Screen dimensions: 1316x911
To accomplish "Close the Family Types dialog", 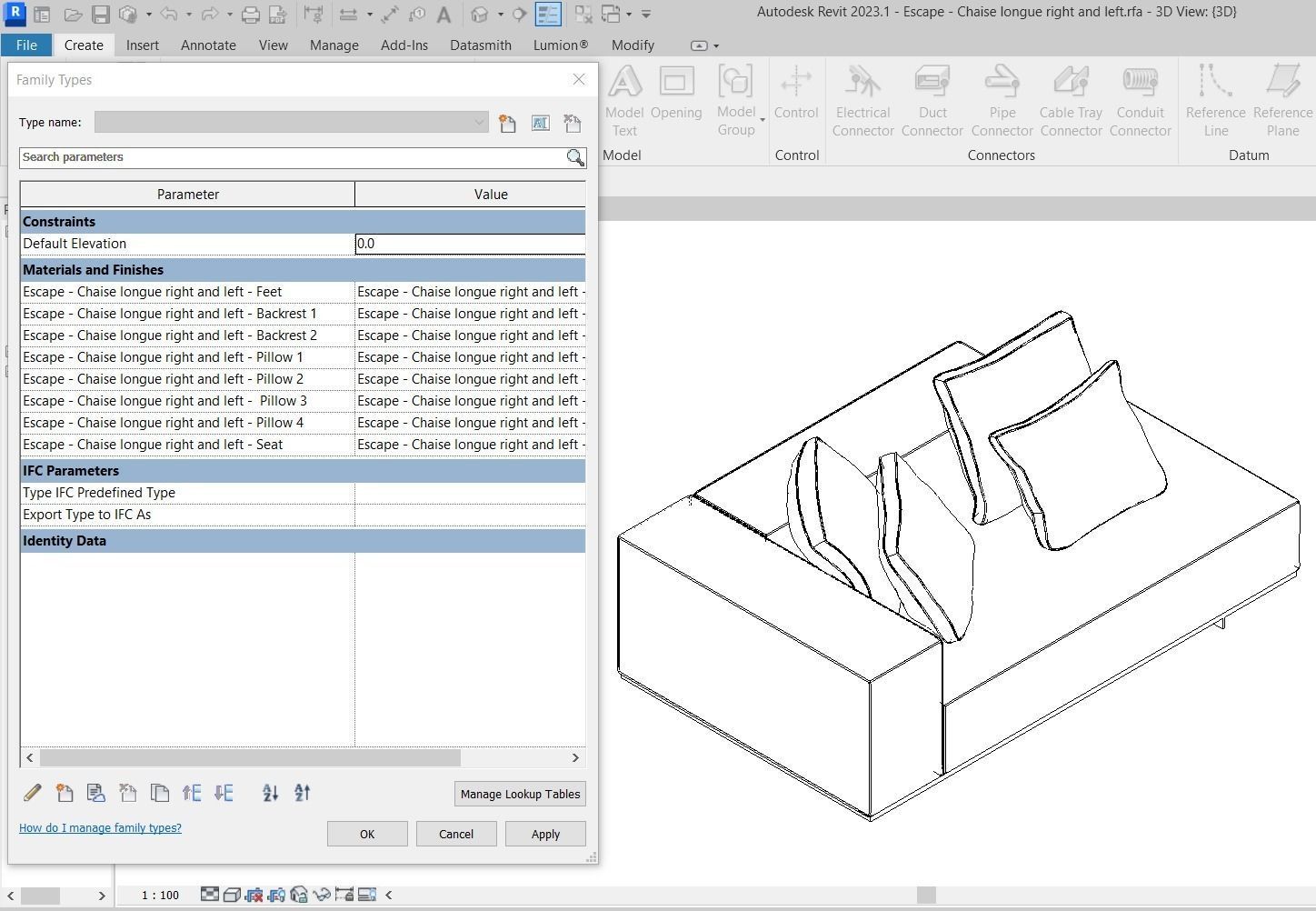I will 579,79.
